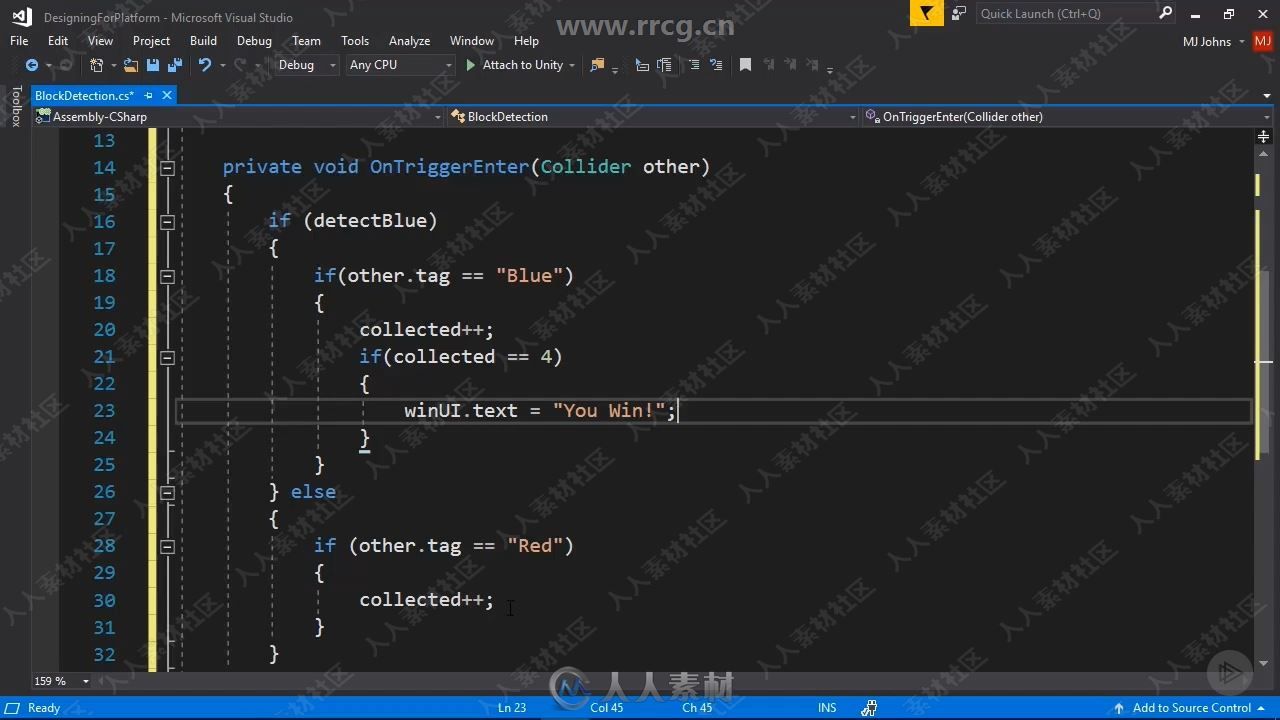
Task: Click the split editor handle above the scrollbar
Action: pos(1264,136)
